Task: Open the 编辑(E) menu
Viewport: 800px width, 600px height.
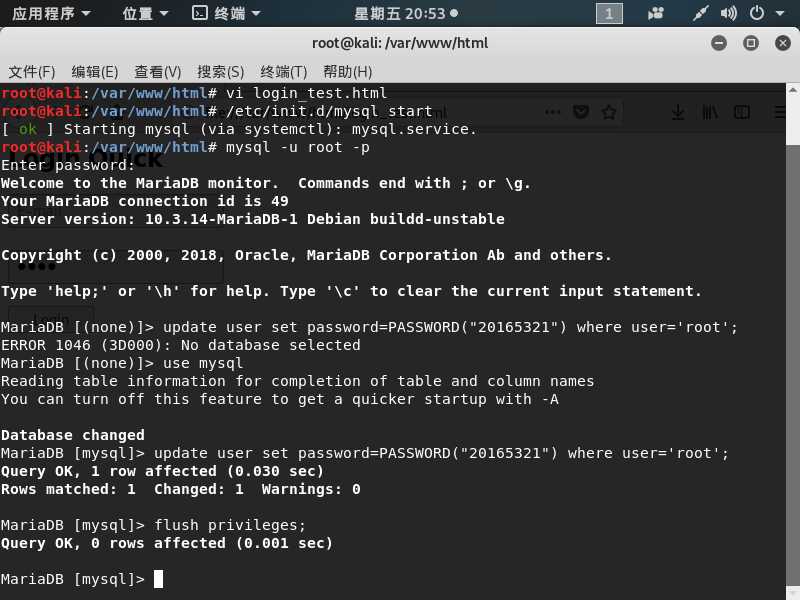Action: tap(94, 72)
